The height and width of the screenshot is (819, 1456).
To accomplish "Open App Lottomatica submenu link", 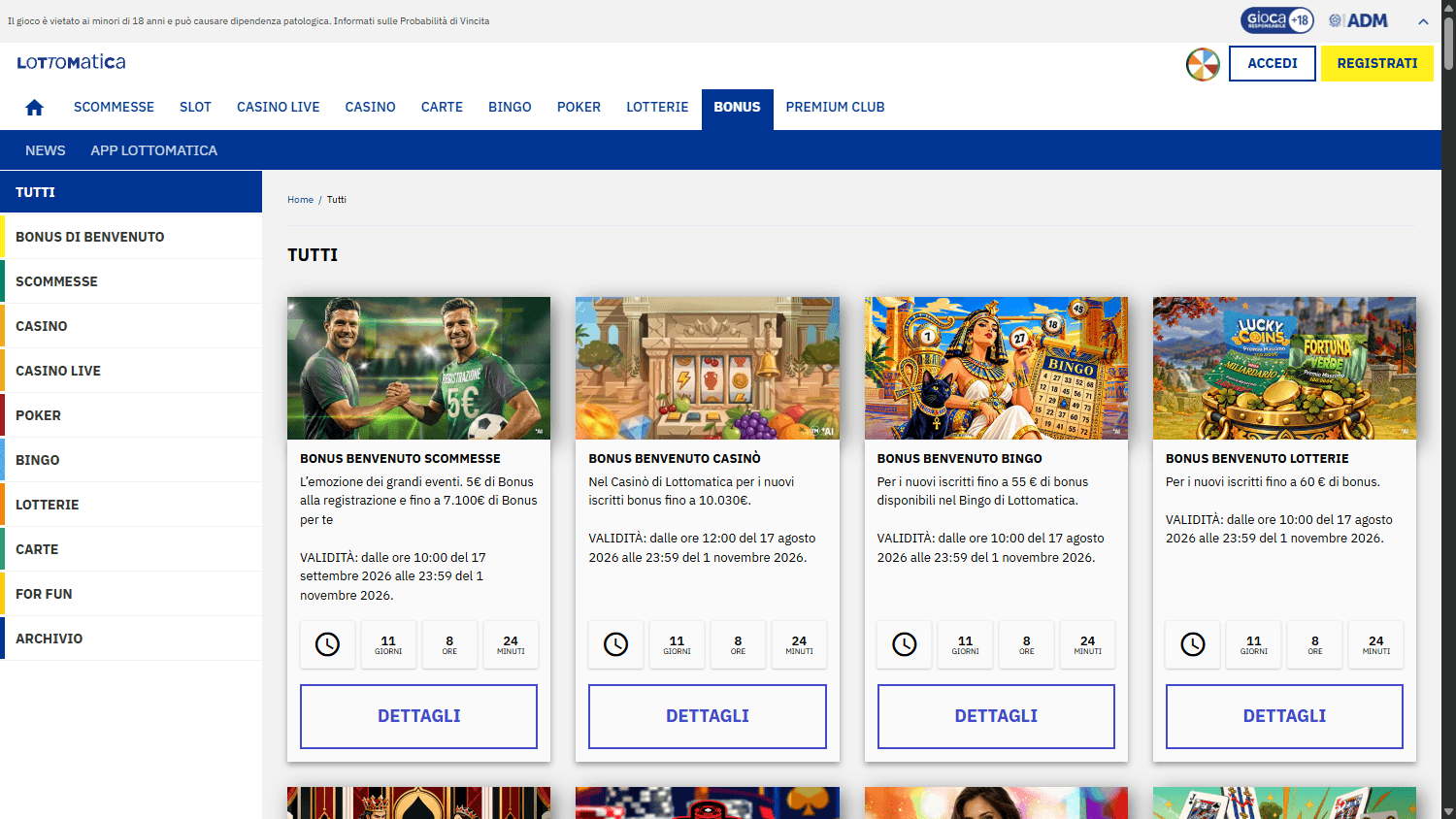I will pos(154,150).
